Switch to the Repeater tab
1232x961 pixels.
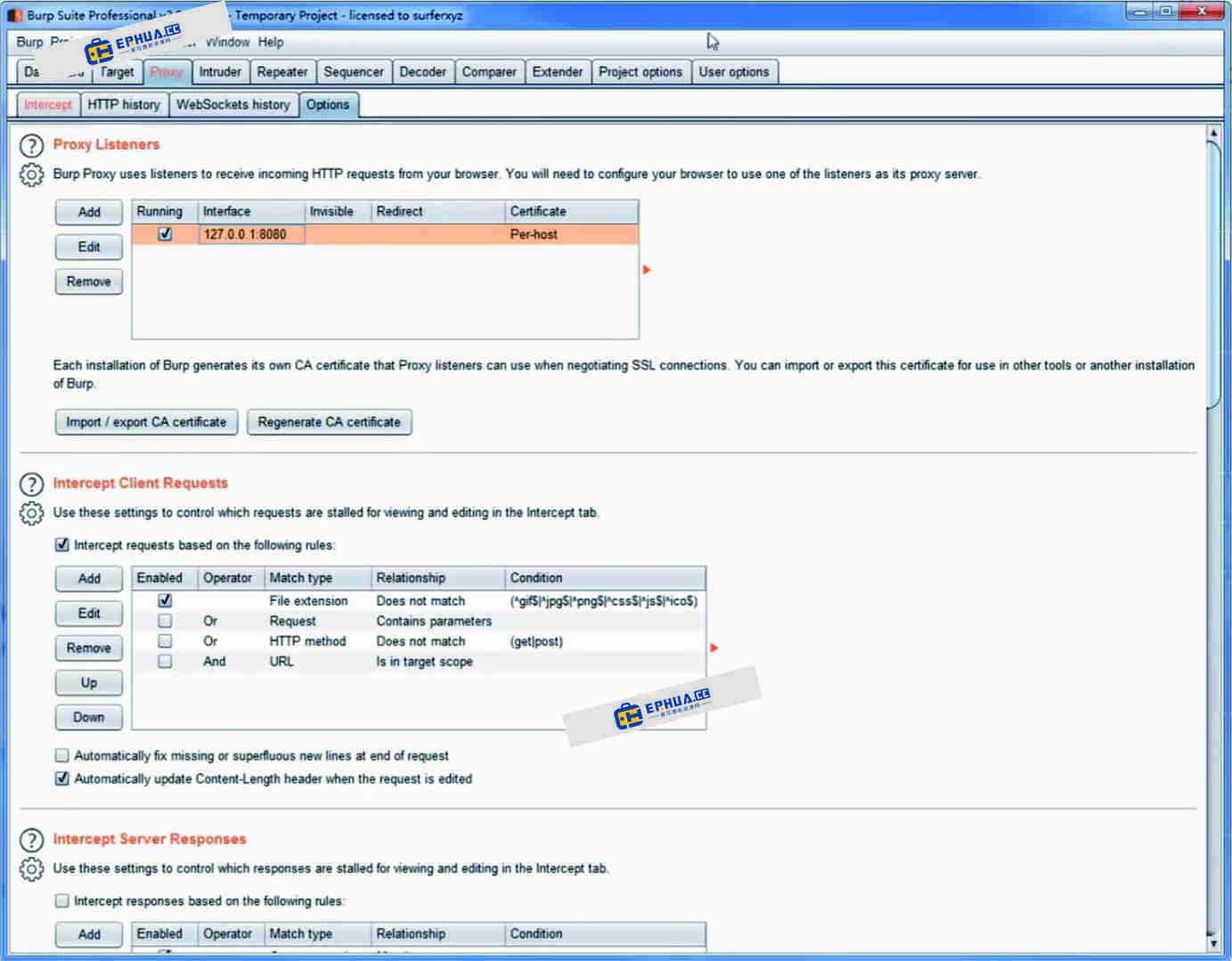pos(282,72)
